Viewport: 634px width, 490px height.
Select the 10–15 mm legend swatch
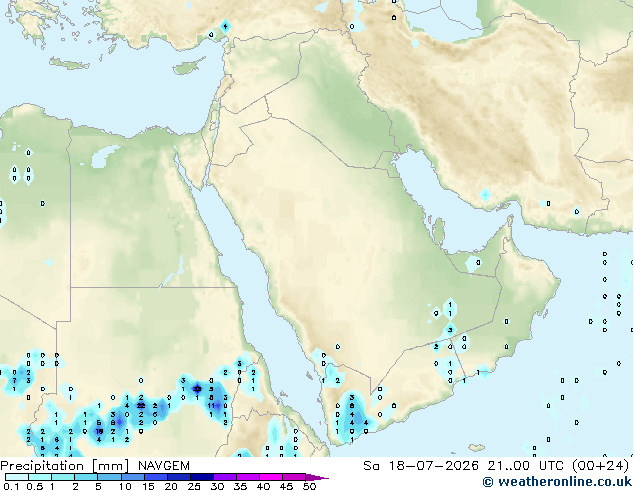(132, 477)
